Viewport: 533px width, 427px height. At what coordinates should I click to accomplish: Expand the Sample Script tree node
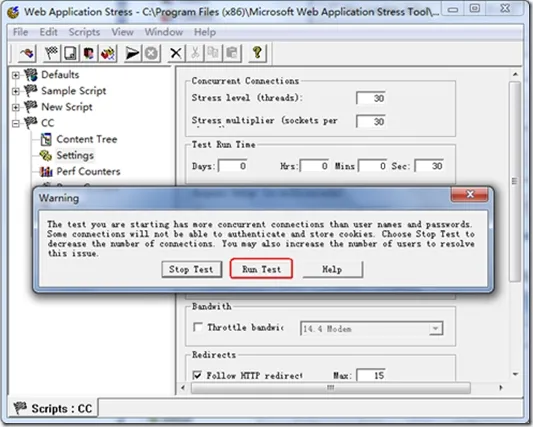[16, 91]
